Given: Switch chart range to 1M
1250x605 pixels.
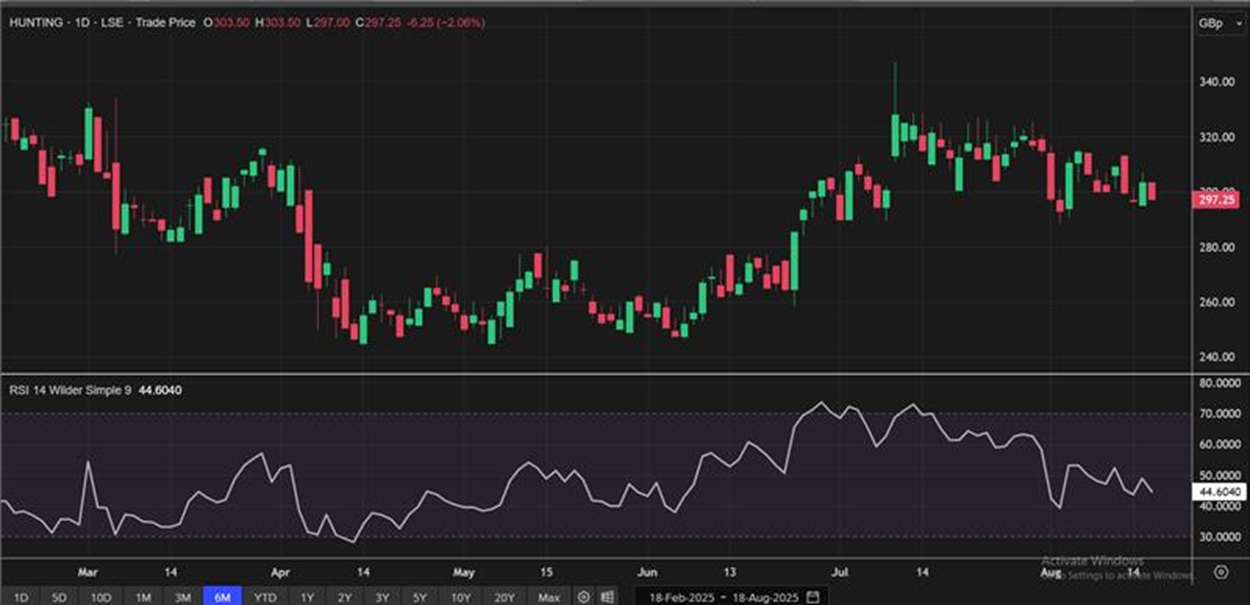Looking at the screenshot, I should pyautogui.click(x=143, y=597).
